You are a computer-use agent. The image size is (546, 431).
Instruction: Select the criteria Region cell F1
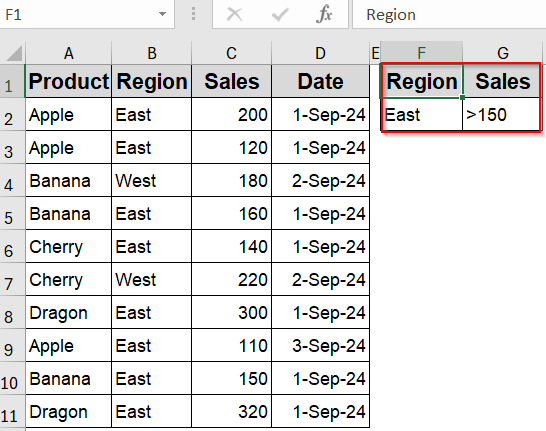422,81
